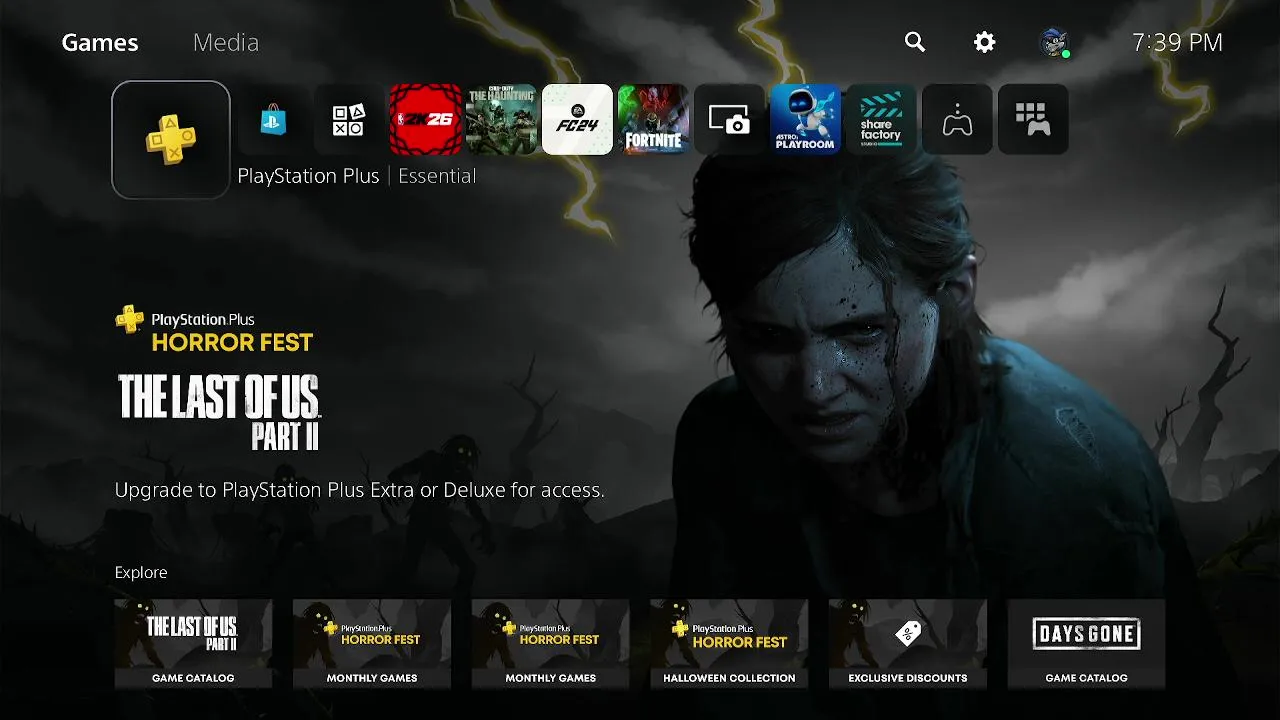The image size is (1280, 720).
Task: Click the Explore section heading
Action: [141, 573]
